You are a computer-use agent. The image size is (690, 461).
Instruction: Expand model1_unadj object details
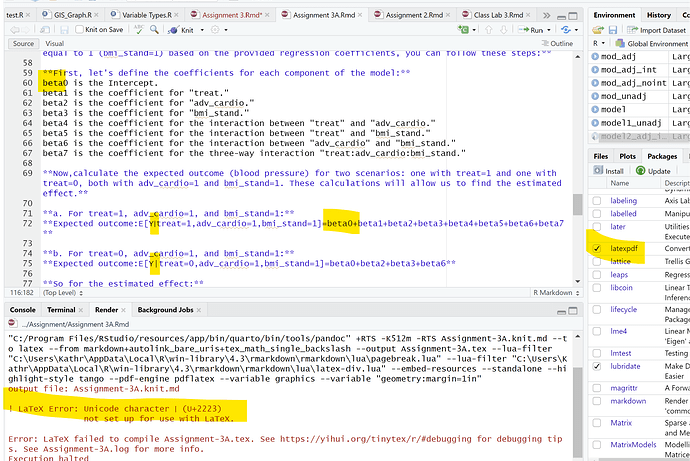[x=595, y=123]
